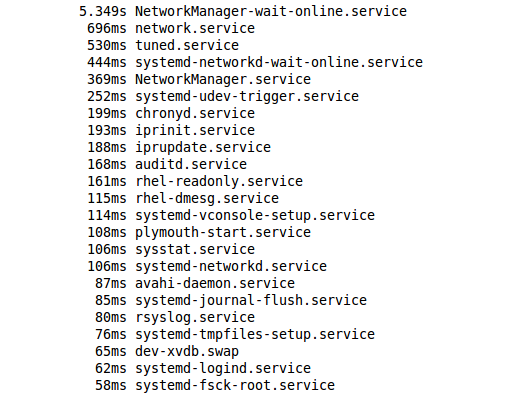
Task: Select plymouth-start.service line
Action: 199,232
